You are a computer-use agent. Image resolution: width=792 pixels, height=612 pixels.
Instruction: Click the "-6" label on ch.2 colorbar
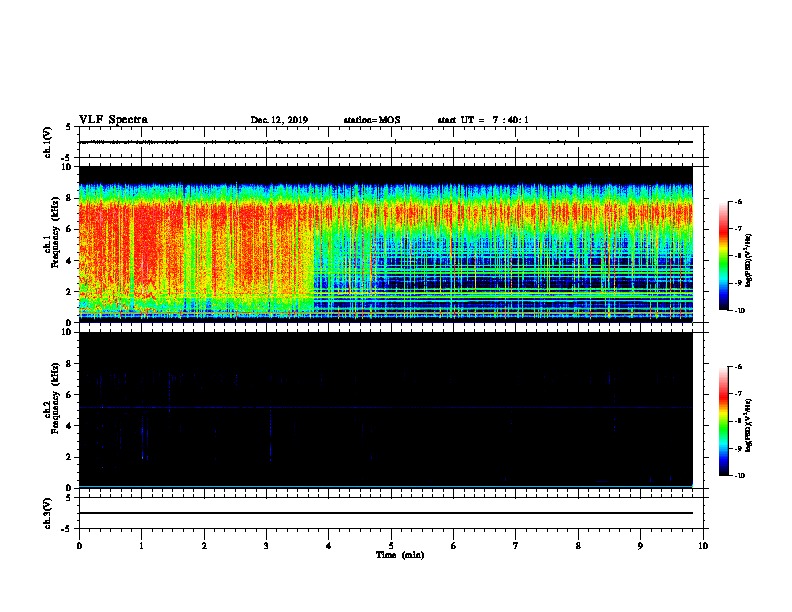738,367
